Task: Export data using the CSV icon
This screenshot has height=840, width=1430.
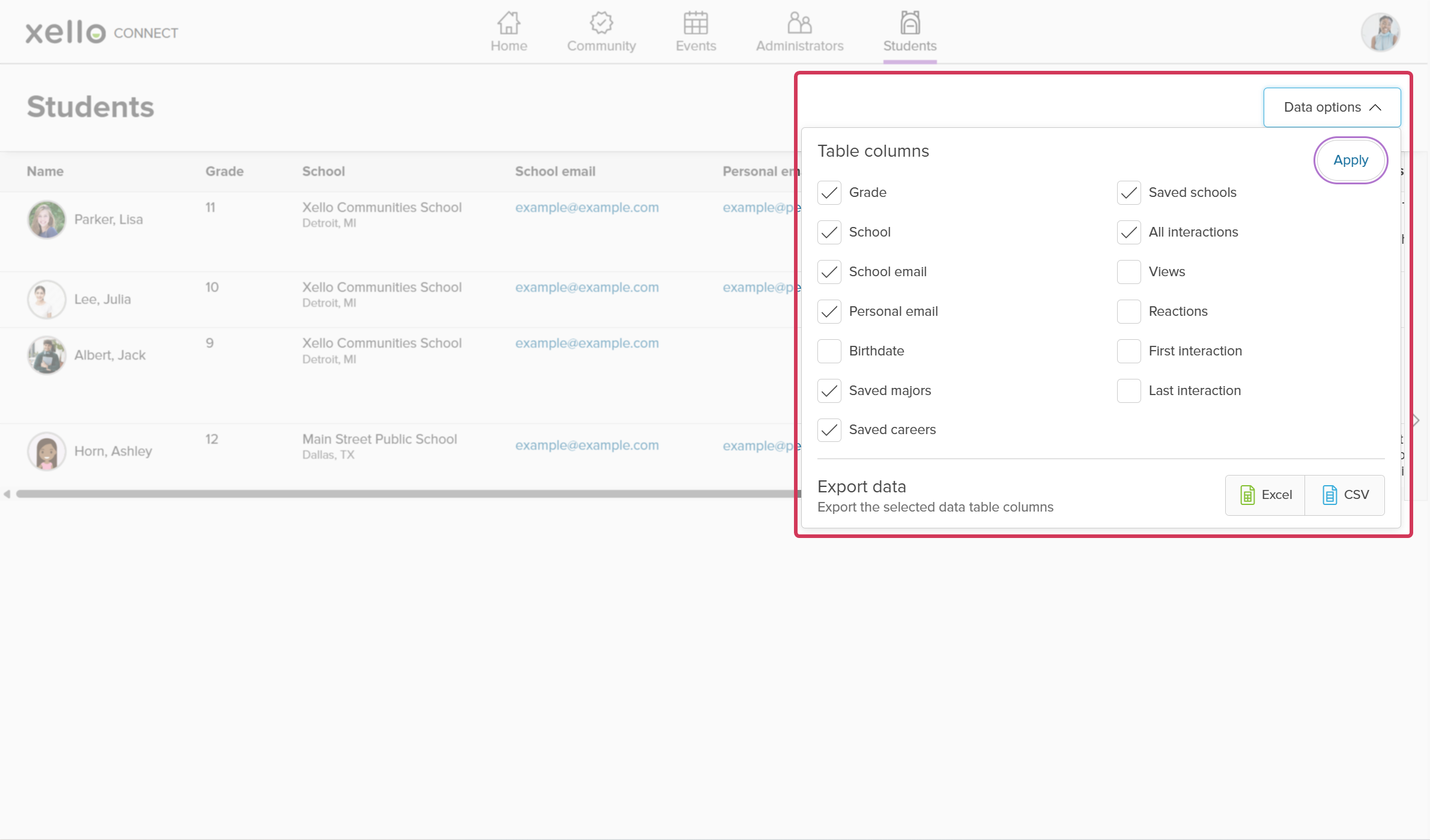Action: click(x=1345, y=495)
